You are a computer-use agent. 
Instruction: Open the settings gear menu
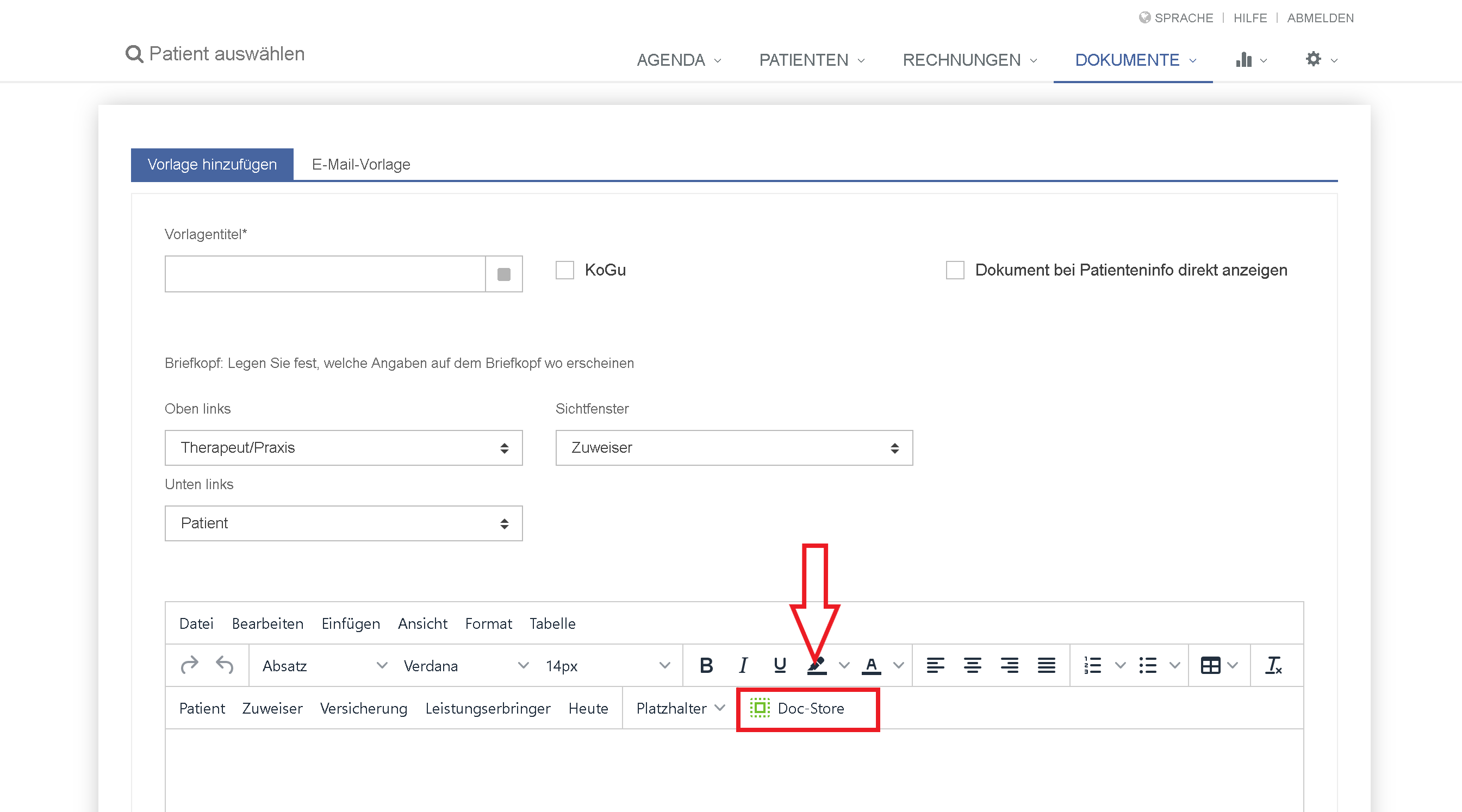point(1321,59)
